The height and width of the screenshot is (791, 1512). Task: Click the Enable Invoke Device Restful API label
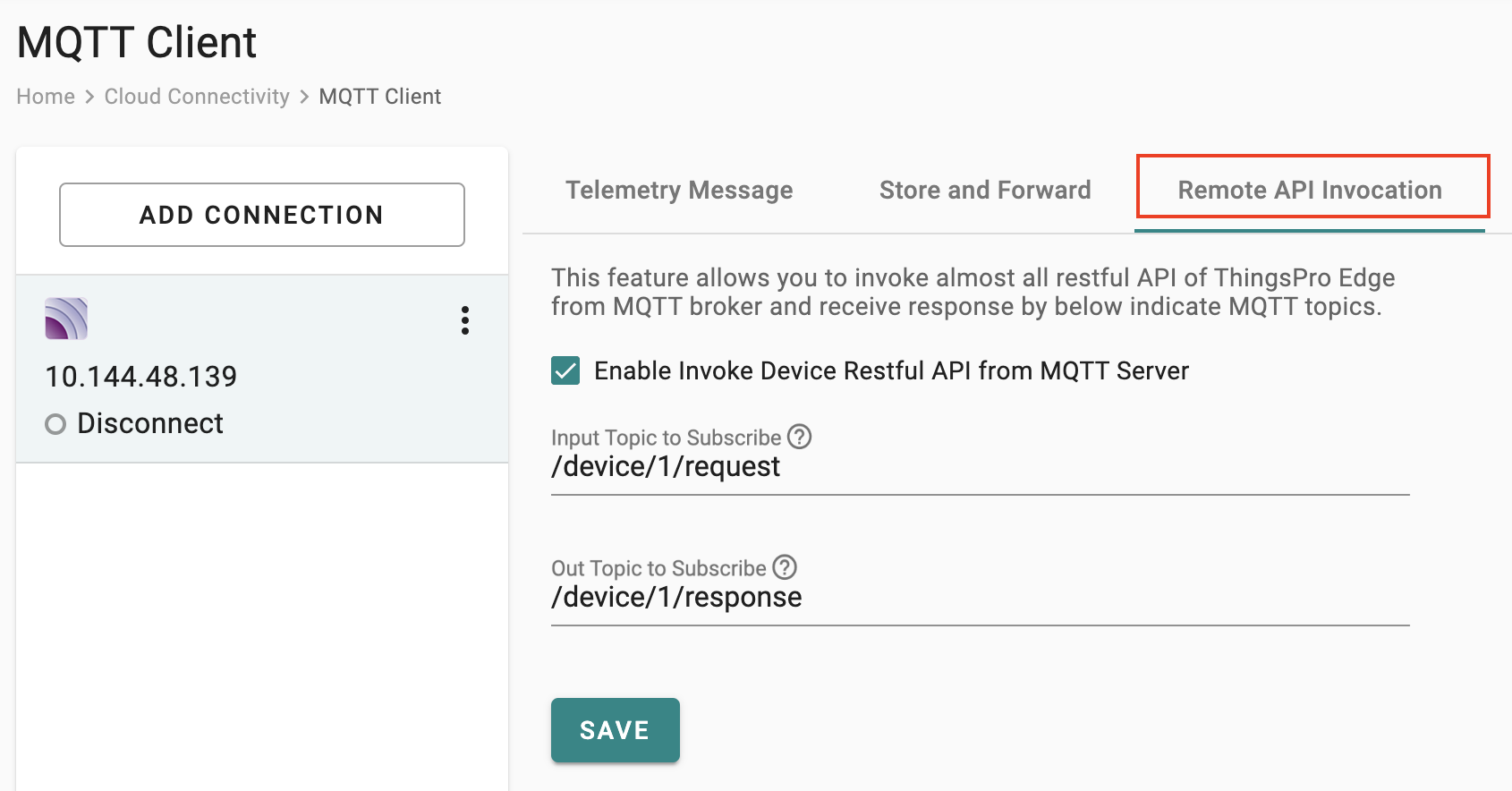coord(891,370)
